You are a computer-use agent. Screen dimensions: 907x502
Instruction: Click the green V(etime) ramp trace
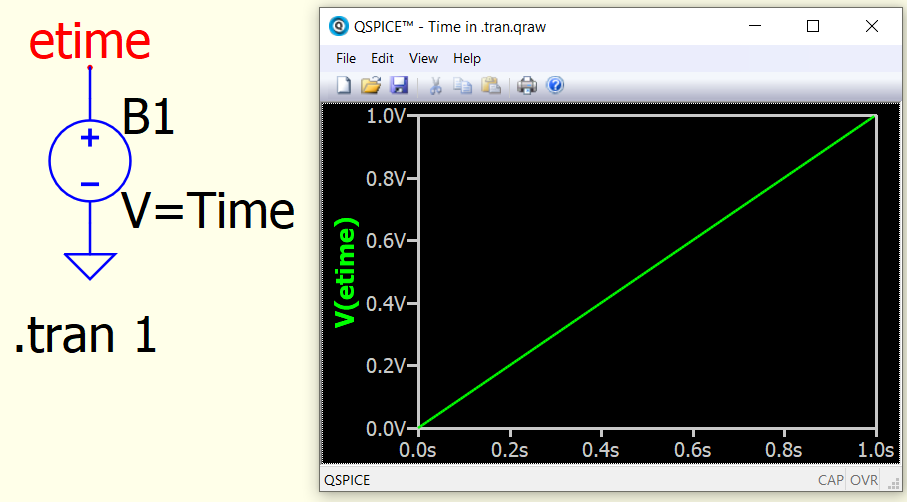pyautogui.click(x=647, y=272)
